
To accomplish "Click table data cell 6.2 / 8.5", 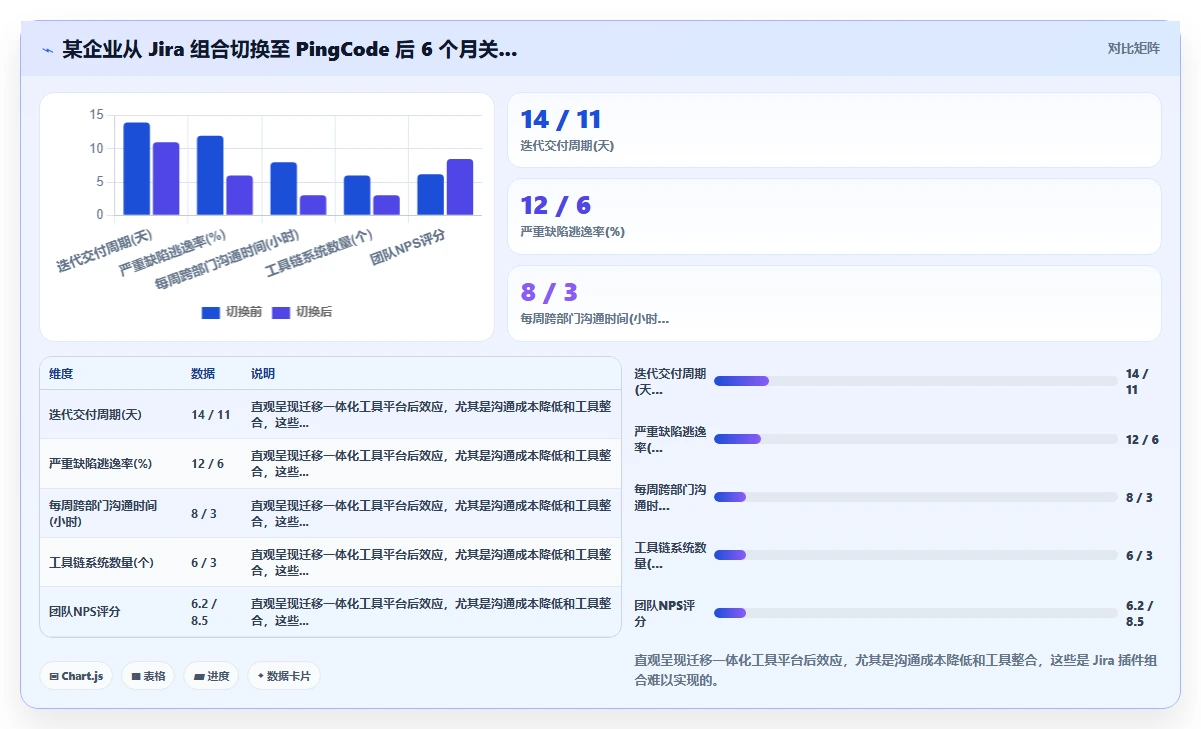I will 210,612.
